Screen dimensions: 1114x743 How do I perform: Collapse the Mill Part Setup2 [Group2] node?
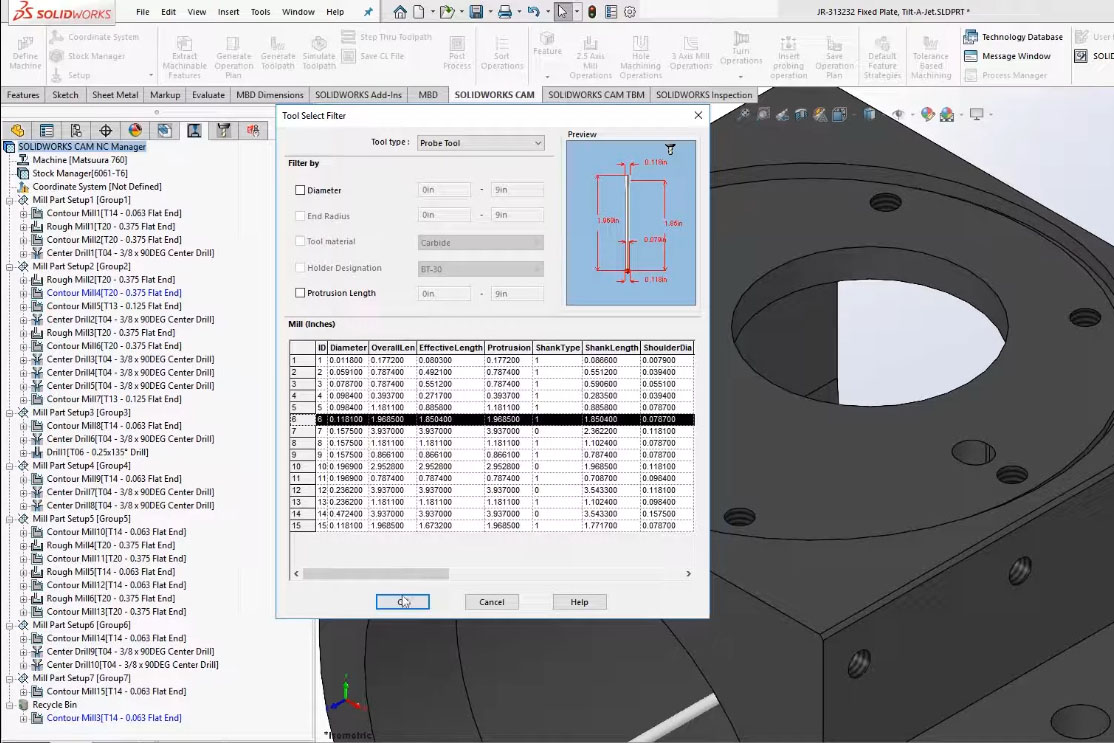[x=10, y=267]
